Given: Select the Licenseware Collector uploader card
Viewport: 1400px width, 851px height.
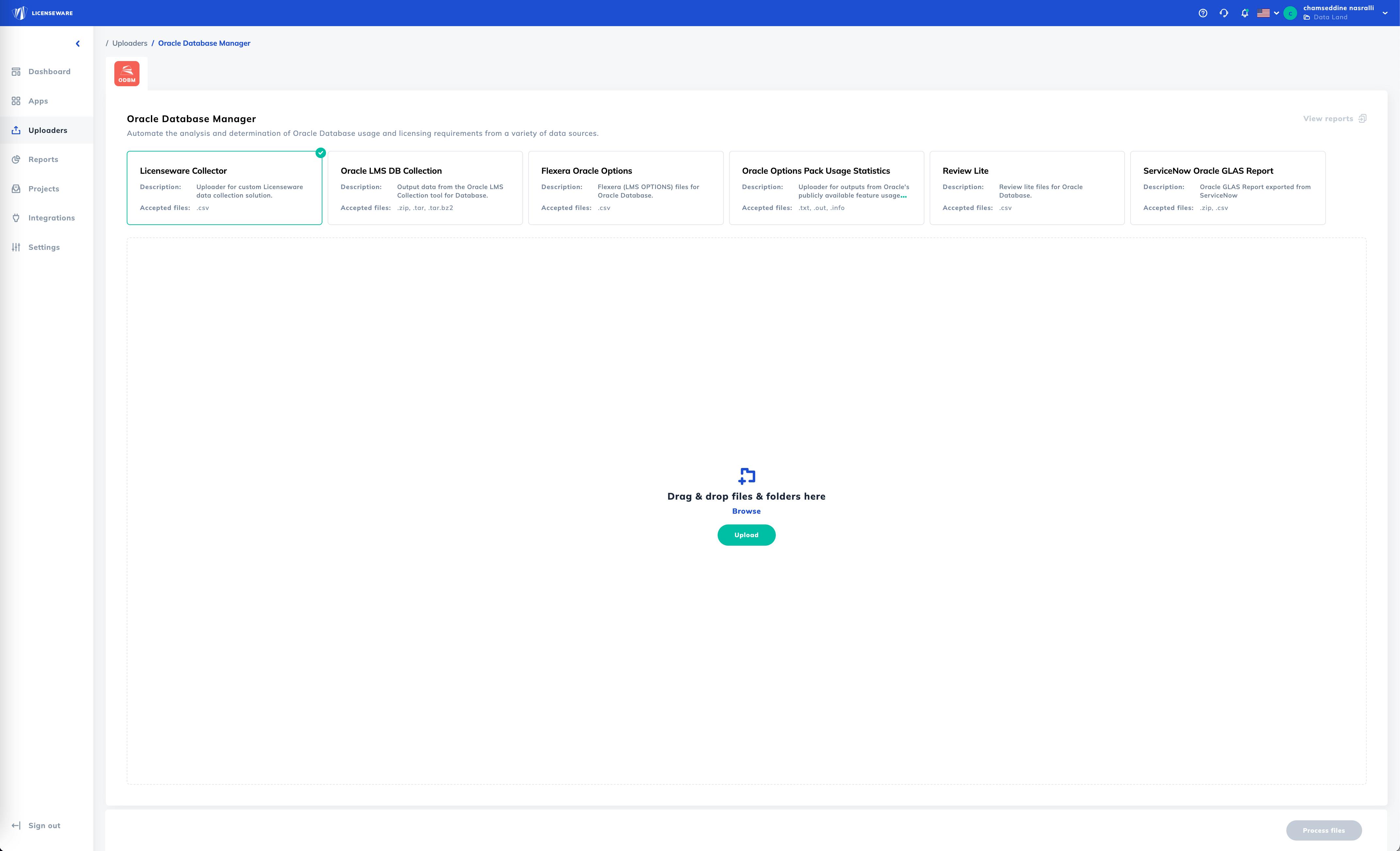Looking at the screenshot, I should (224, 188).
